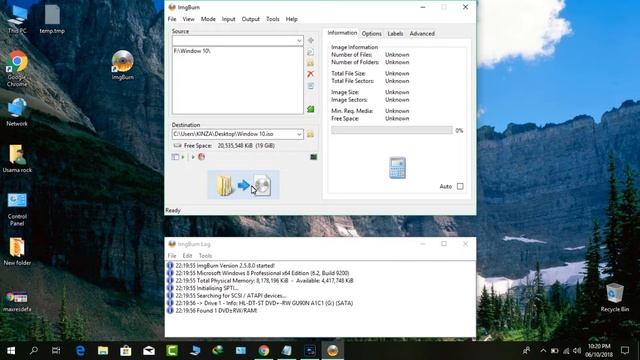This screenshot has height=360, width=640.
Task: Expand the Destination path dropdown
Action: click(x=299, y=134)
